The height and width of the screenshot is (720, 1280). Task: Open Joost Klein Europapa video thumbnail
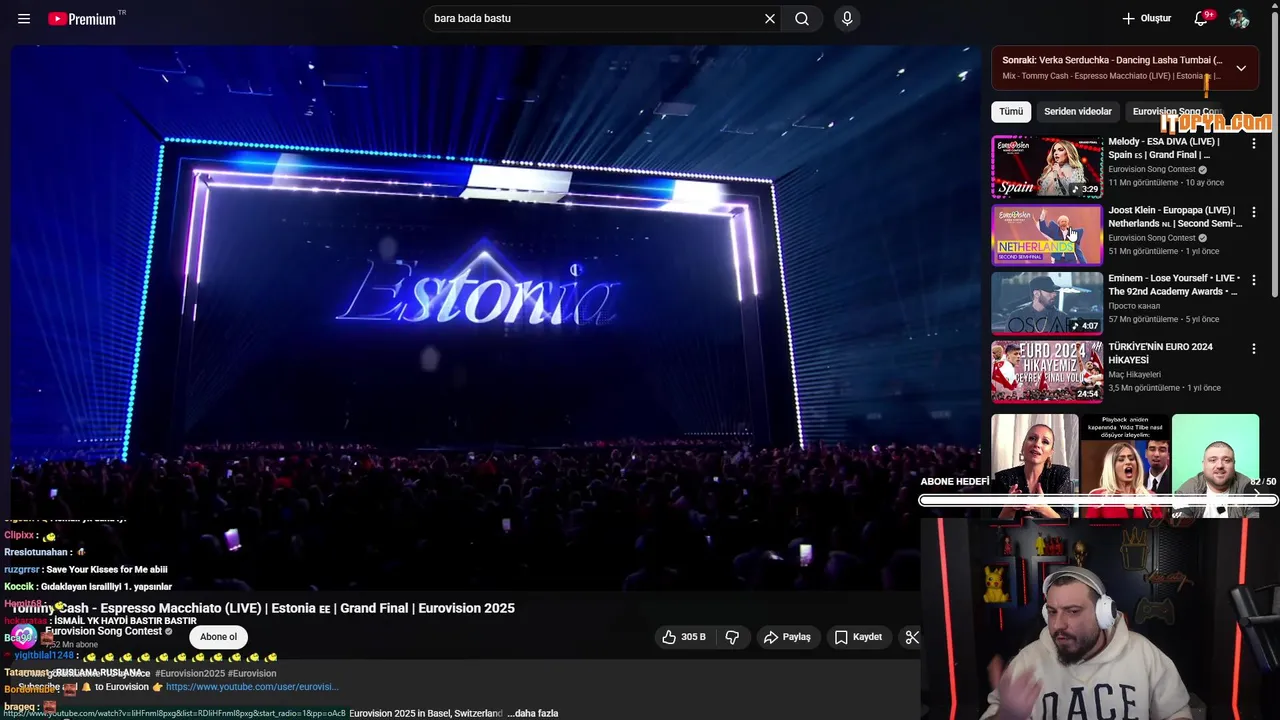click(1047, 235)
